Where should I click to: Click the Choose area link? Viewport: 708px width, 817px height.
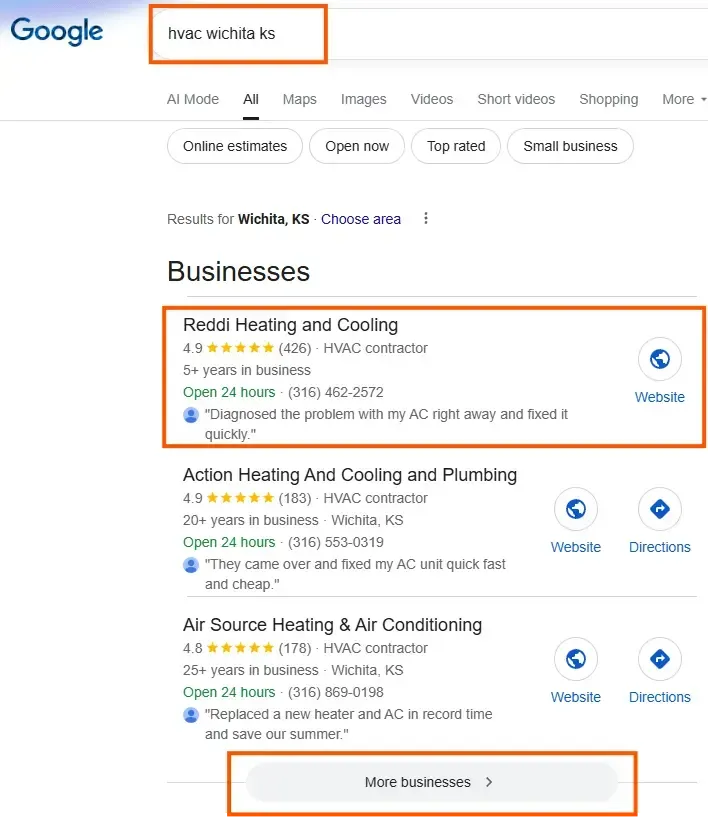tap(361, 219)
